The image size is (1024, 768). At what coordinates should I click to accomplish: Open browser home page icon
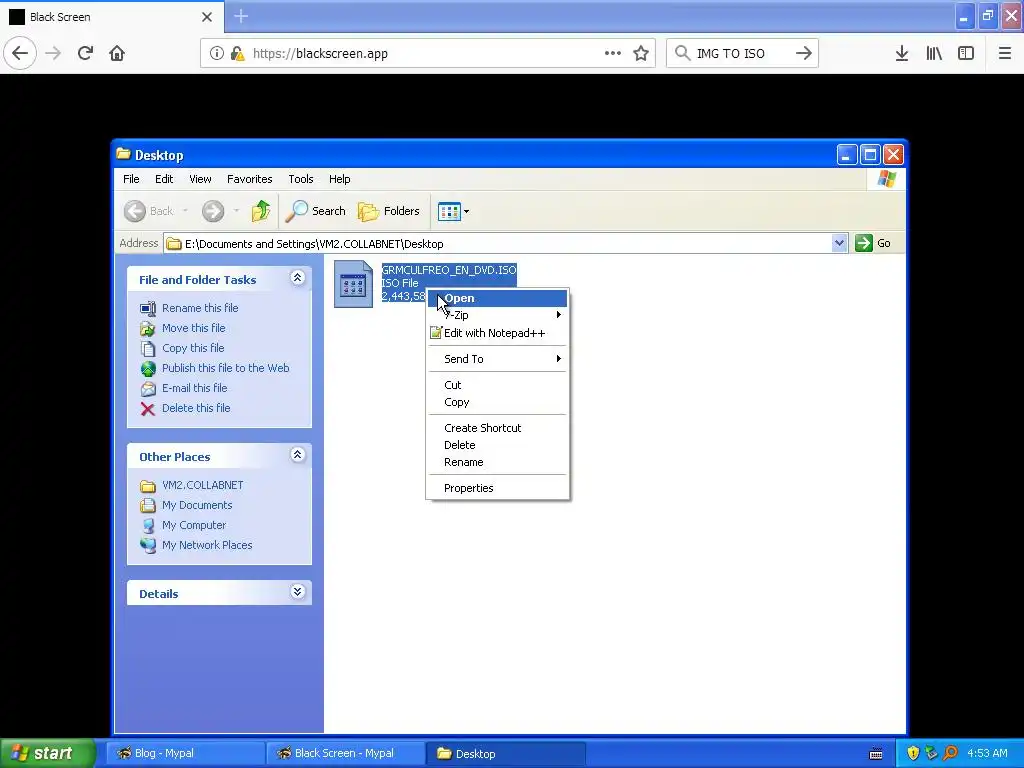[117, 53]
